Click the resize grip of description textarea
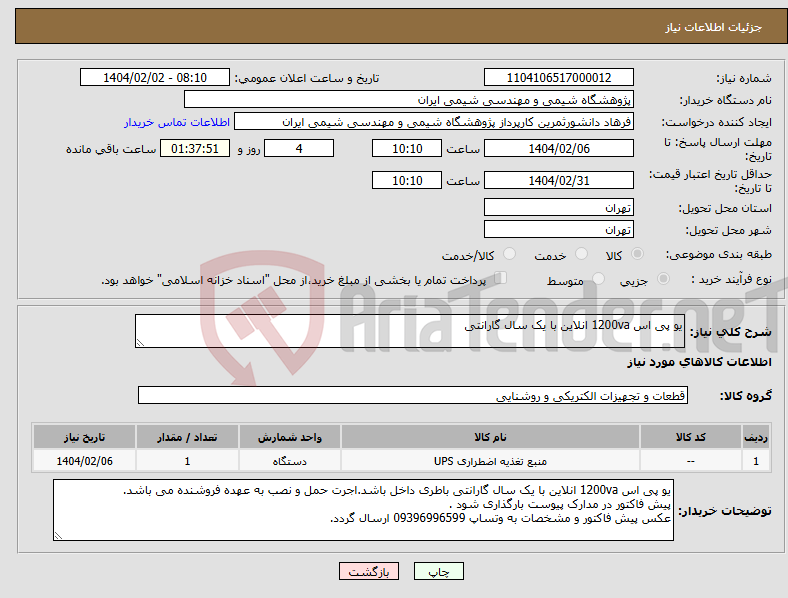Image resolution: width=788 pixels, height=598 pixels. pos(140,342)
